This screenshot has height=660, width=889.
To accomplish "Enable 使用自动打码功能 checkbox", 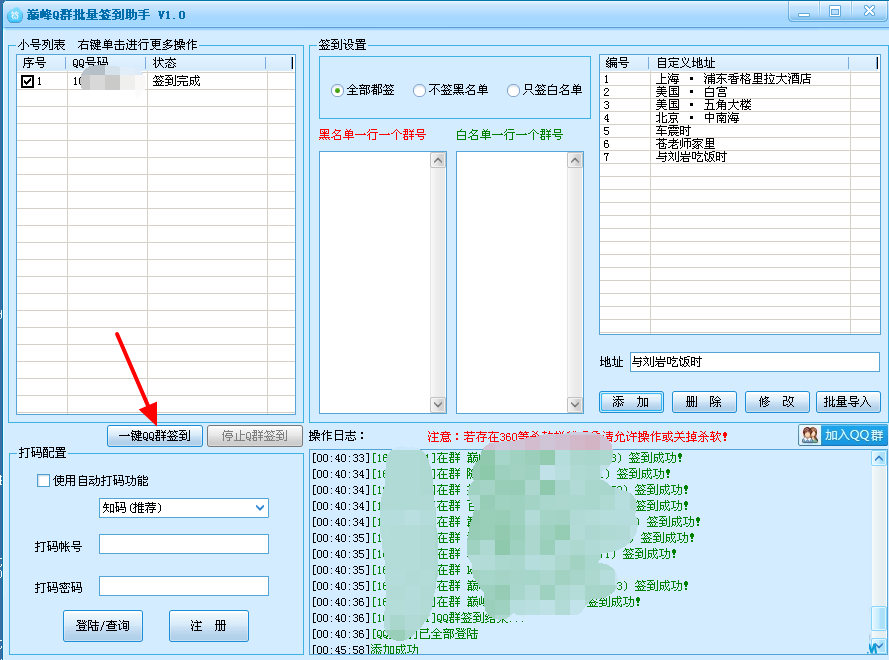I will (x=43, y=481).
